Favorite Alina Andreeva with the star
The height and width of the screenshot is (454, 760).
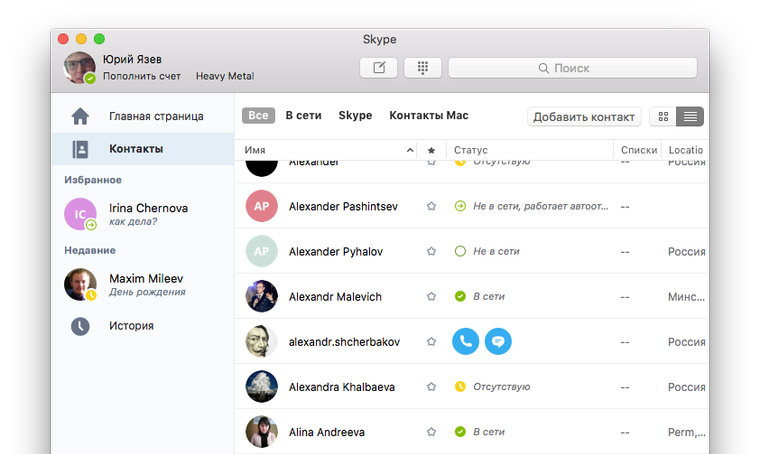pyautogui.click(x=431, y=432)
